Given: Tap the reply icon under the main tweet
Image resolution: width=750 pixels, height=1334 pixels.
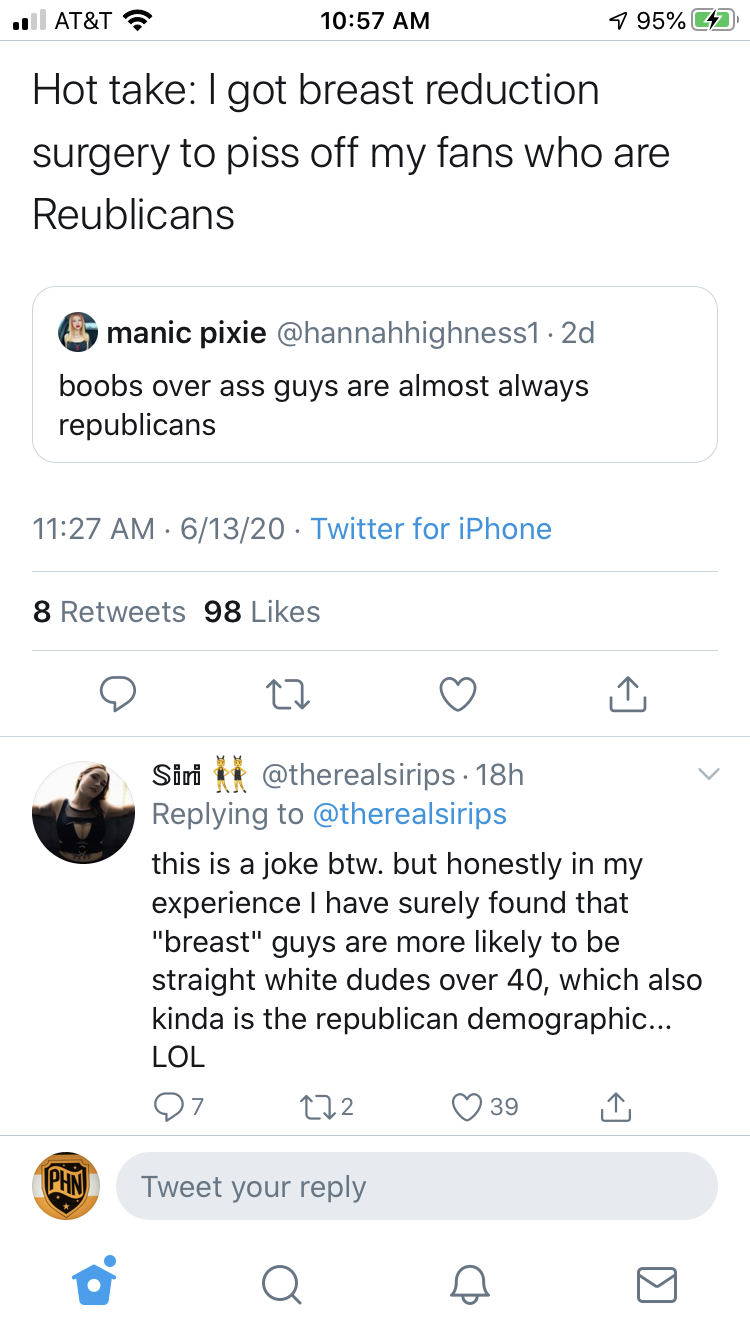Looking at the screenshot, I should point(118,693).
